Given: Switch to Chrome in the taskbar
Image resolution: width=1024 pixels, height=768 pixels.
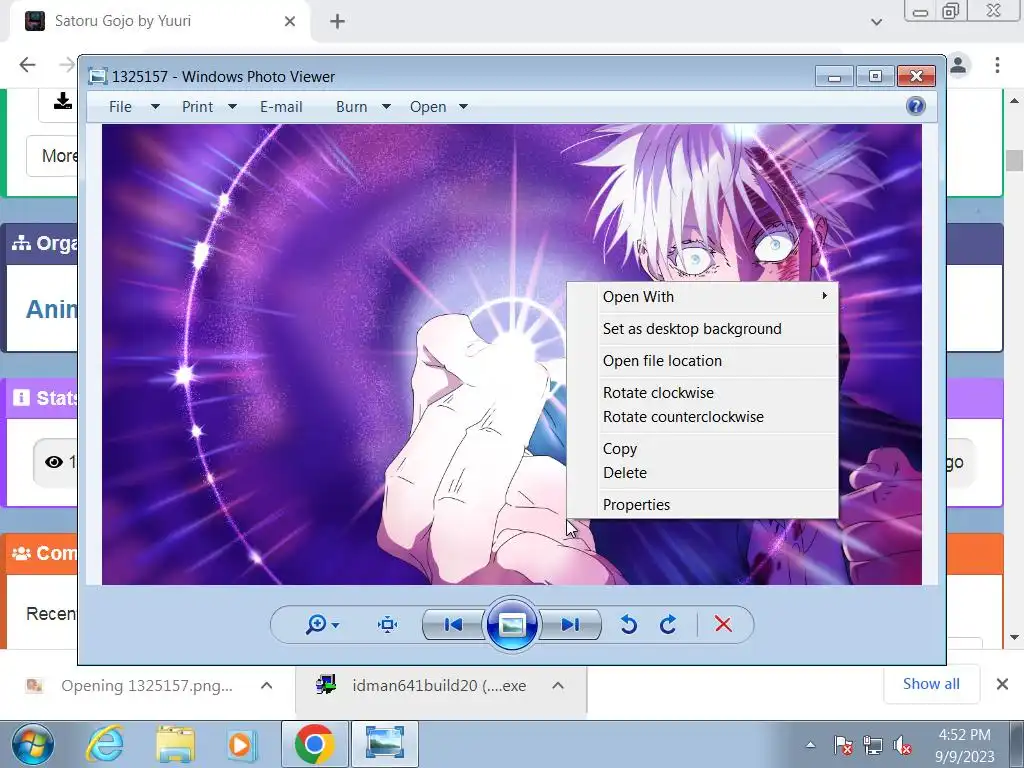Looking at the screenshot, I should (314, 744).
